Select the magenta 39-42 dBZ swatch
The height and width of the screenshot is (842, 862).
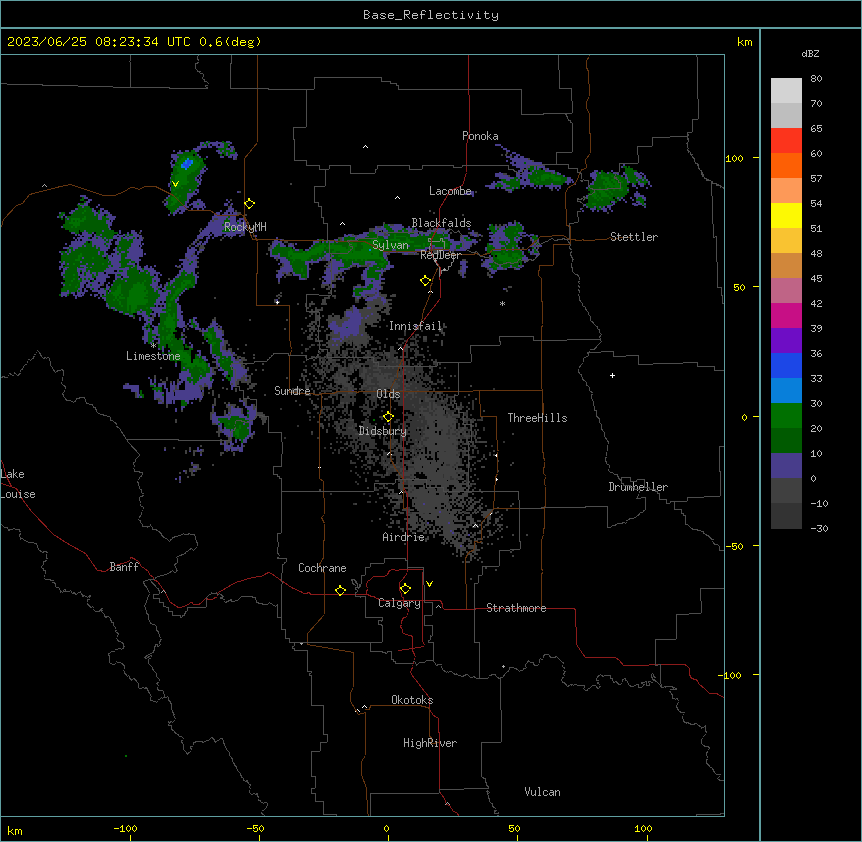[x=786, y=315]
